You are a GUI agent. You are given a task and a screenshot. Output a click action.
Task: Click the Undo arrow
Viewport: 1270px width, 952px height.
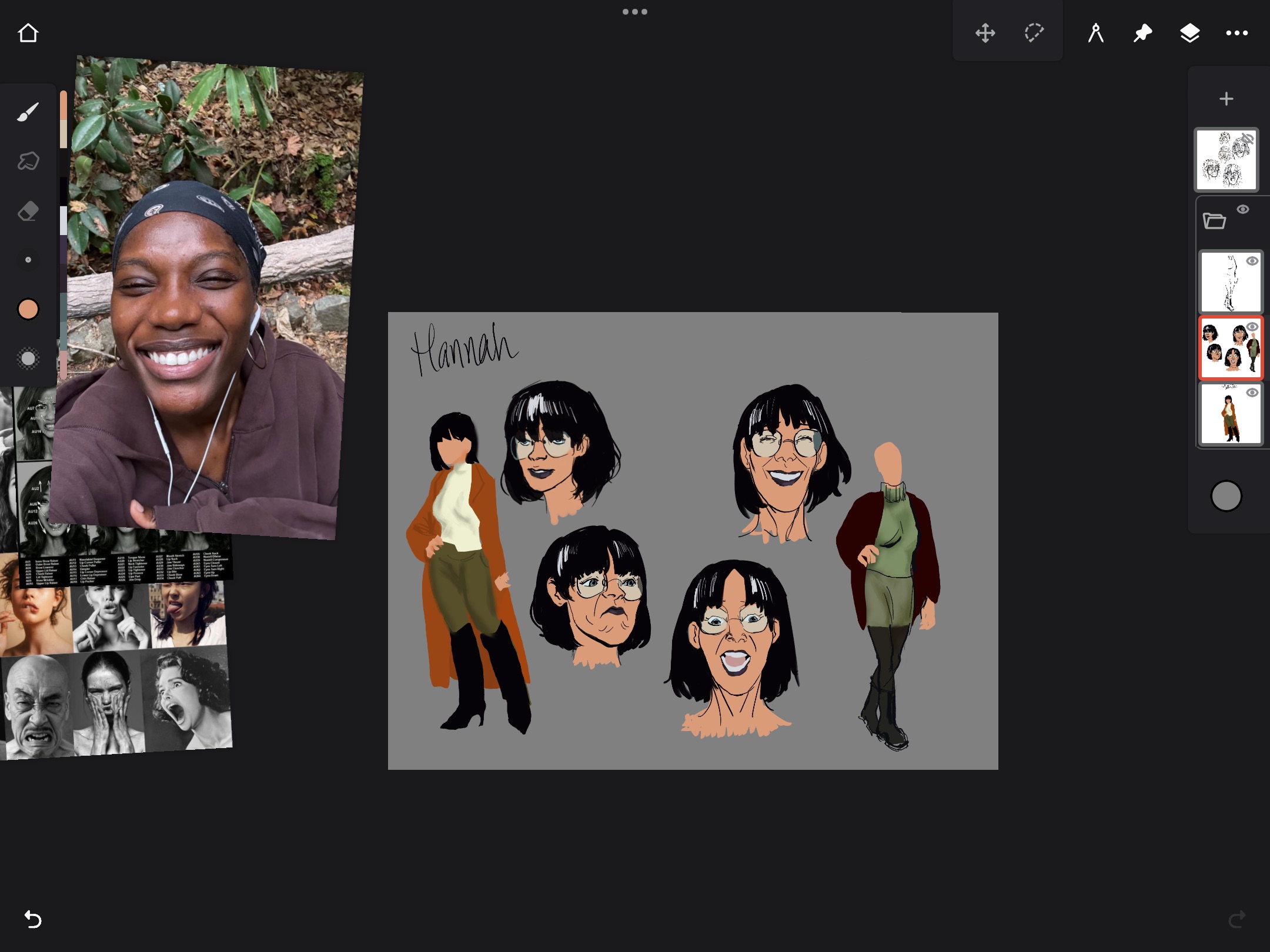(32, 919)
